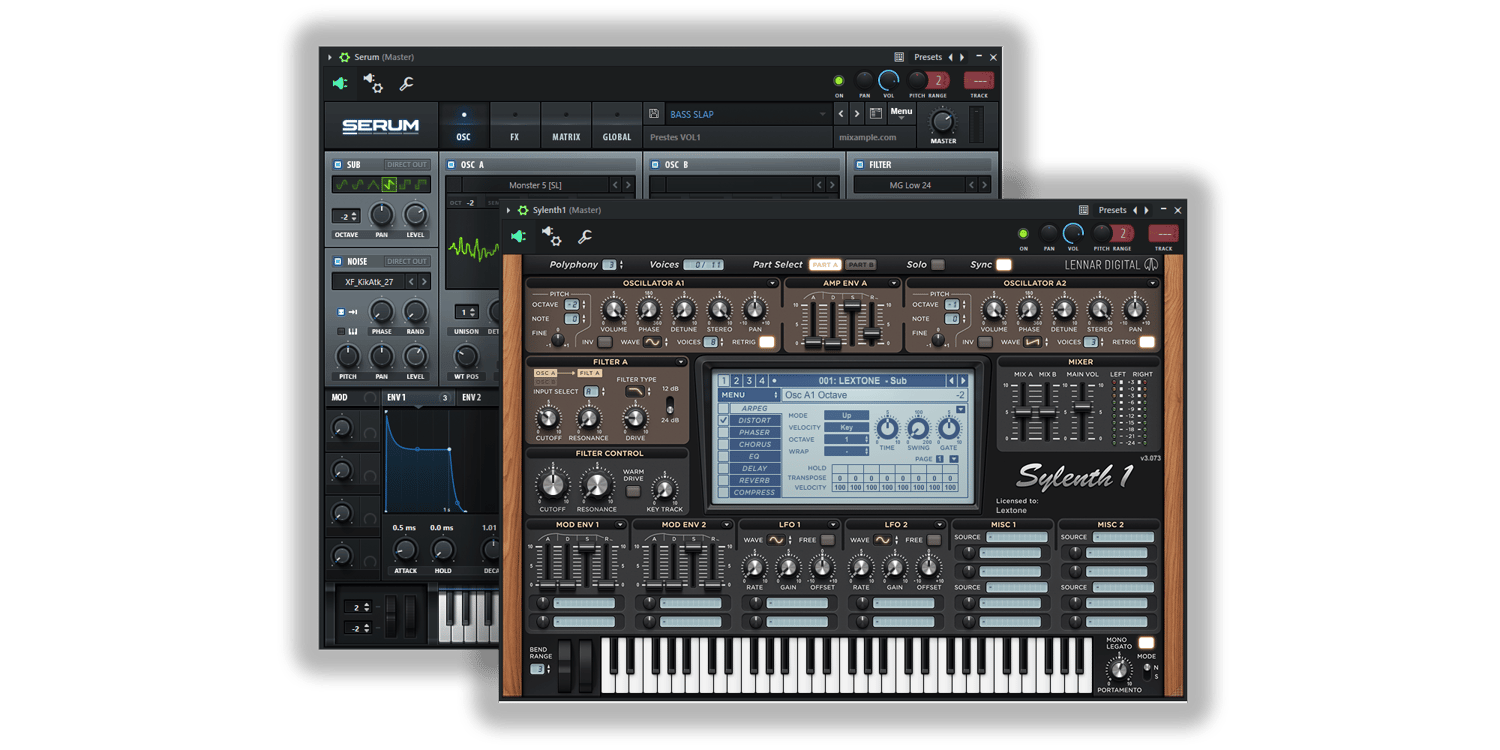Image resolution: width=1500 pixels, height=750 pixels.
Task: Go to next Serum preset arrow
Action: coord(857,114)
